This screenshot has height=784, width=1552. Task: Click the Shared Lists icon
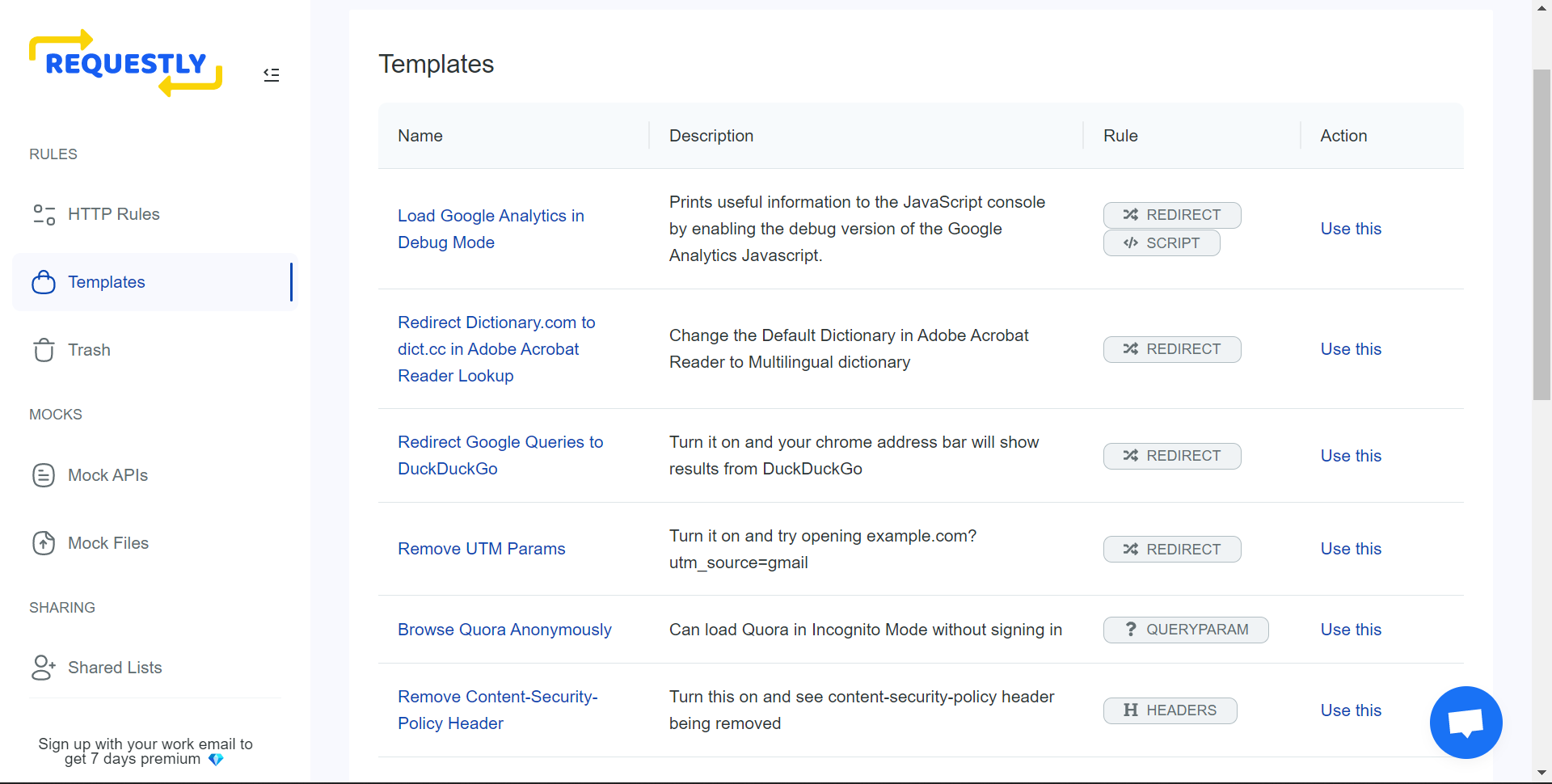(x=43, y=667)
